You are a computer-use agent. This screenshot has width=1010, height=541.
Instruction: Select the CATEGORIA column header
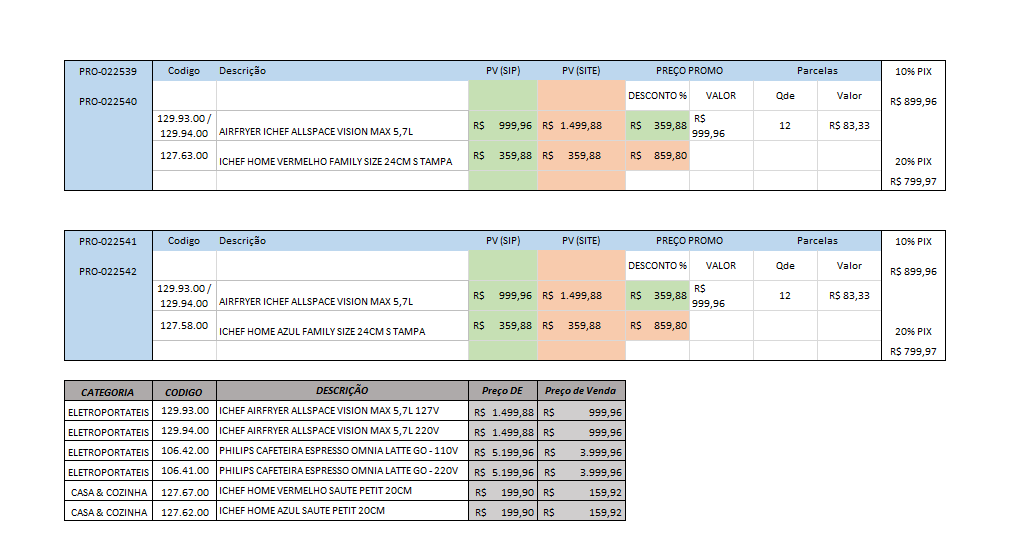pyautogui.click(x=108, y=392)
